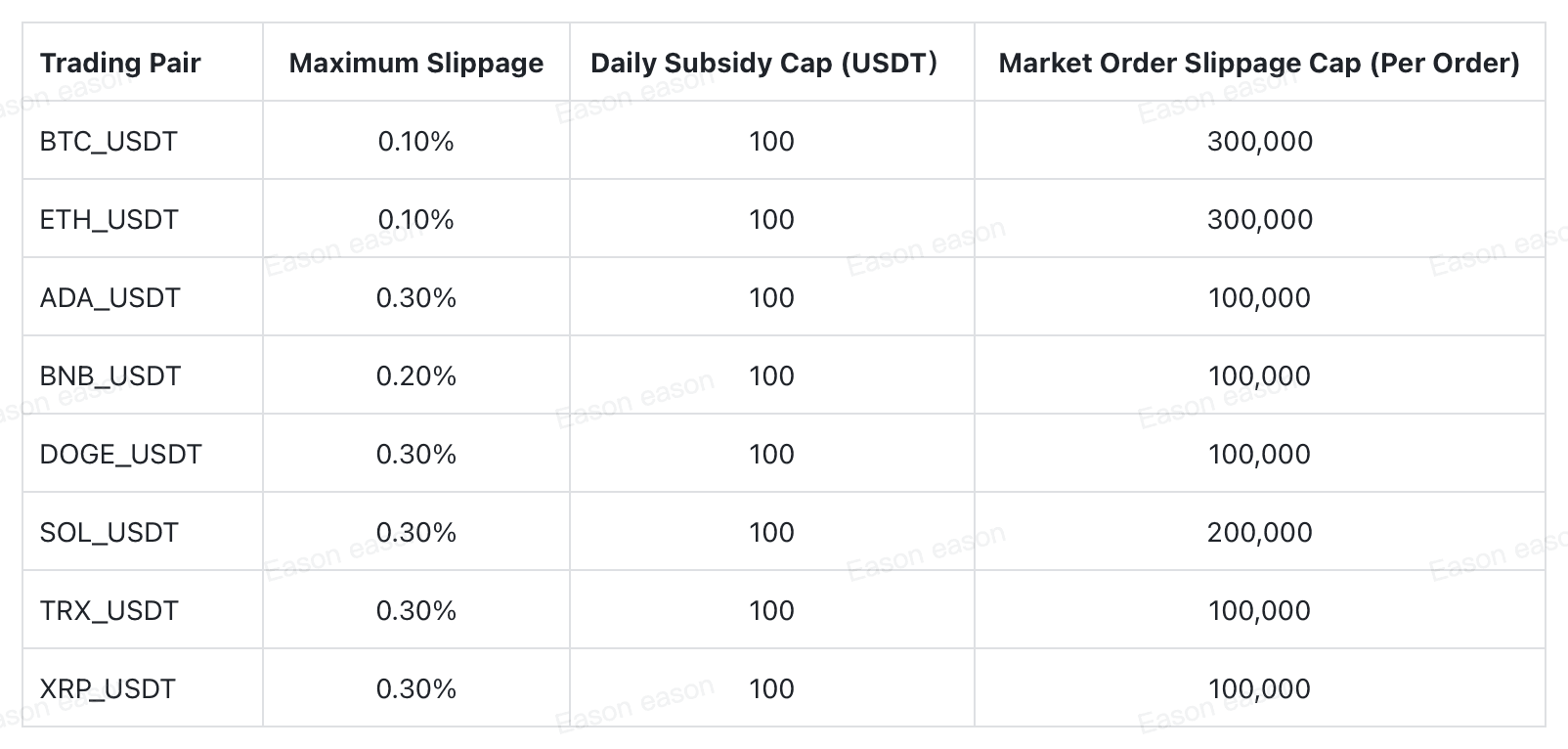Click the Market Order Slippage Cap header
The image size is (1568, 749).
1259,63
